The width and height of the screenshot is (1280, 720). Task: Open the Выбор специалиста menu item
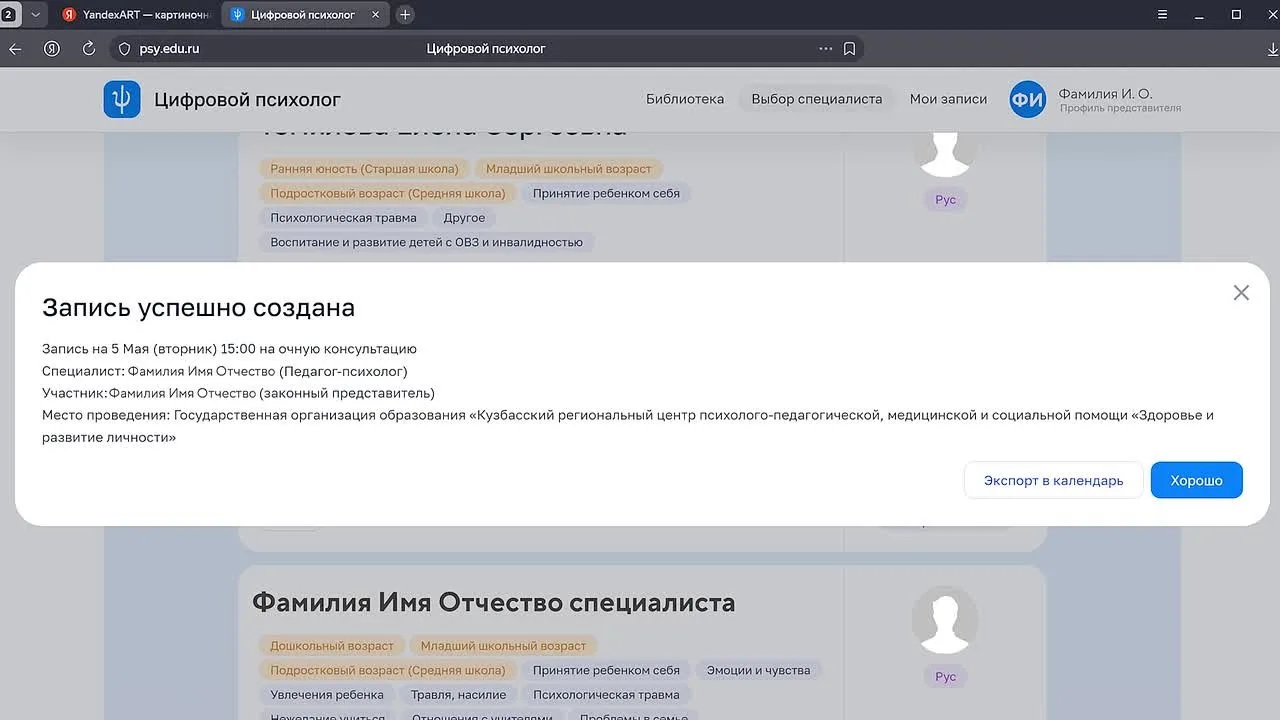coord(817,99)
